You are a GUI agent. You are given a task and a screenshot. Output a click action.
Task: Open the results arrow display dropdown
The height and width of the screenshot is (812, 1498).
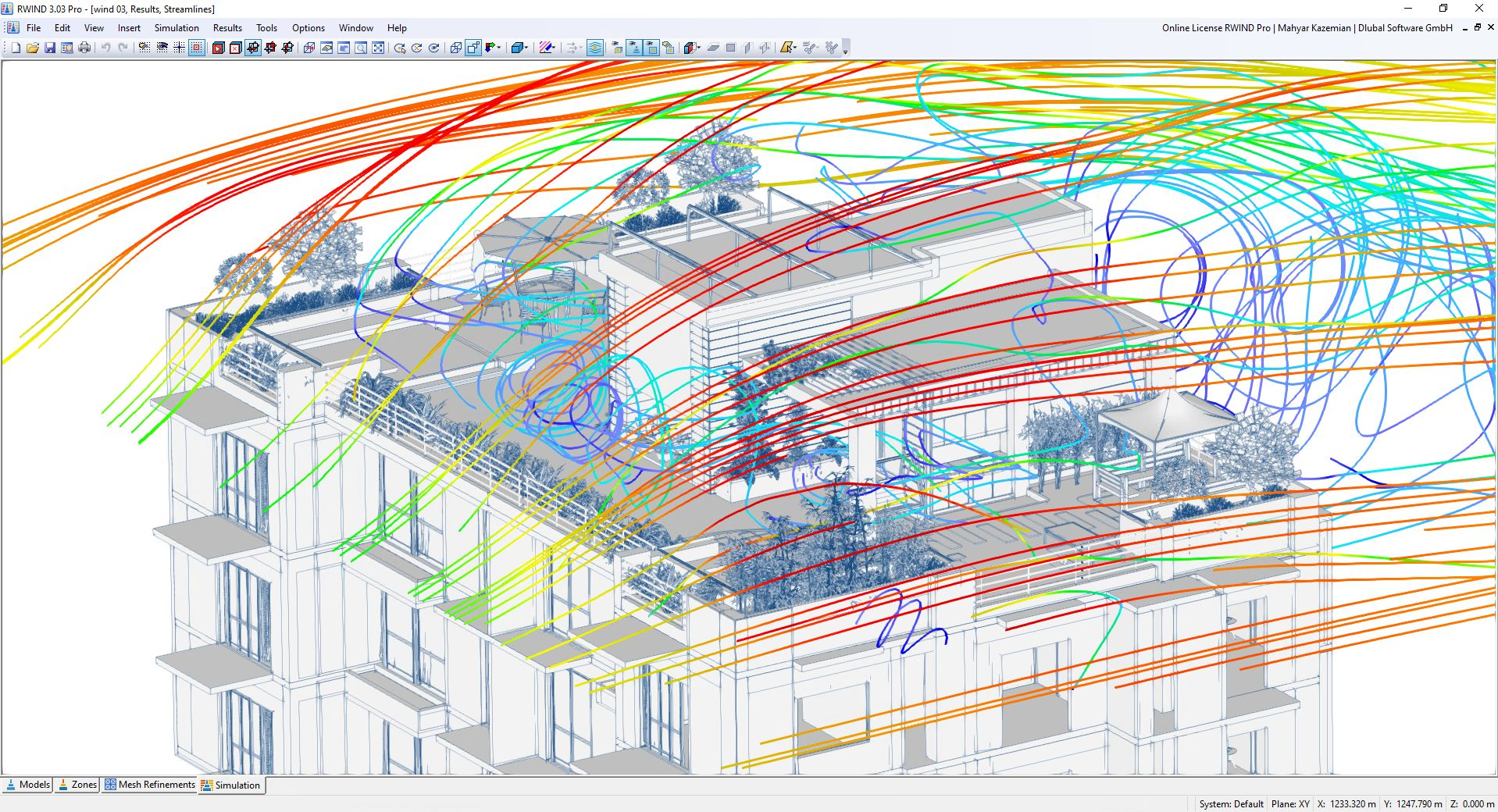(582, 48)
